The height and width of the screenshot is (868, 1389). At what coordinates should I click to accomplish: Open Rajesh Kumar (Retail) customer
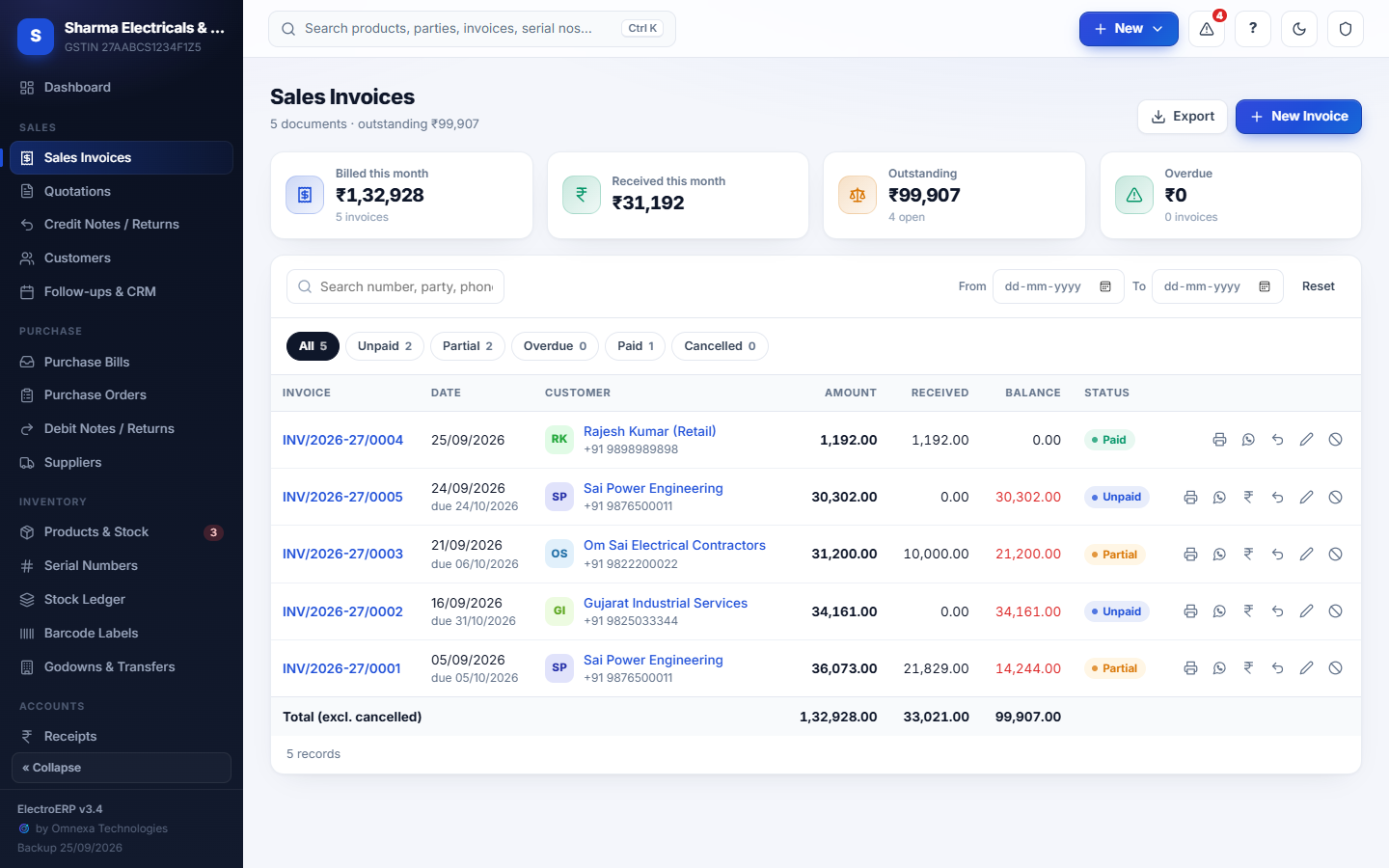(649, 431)
